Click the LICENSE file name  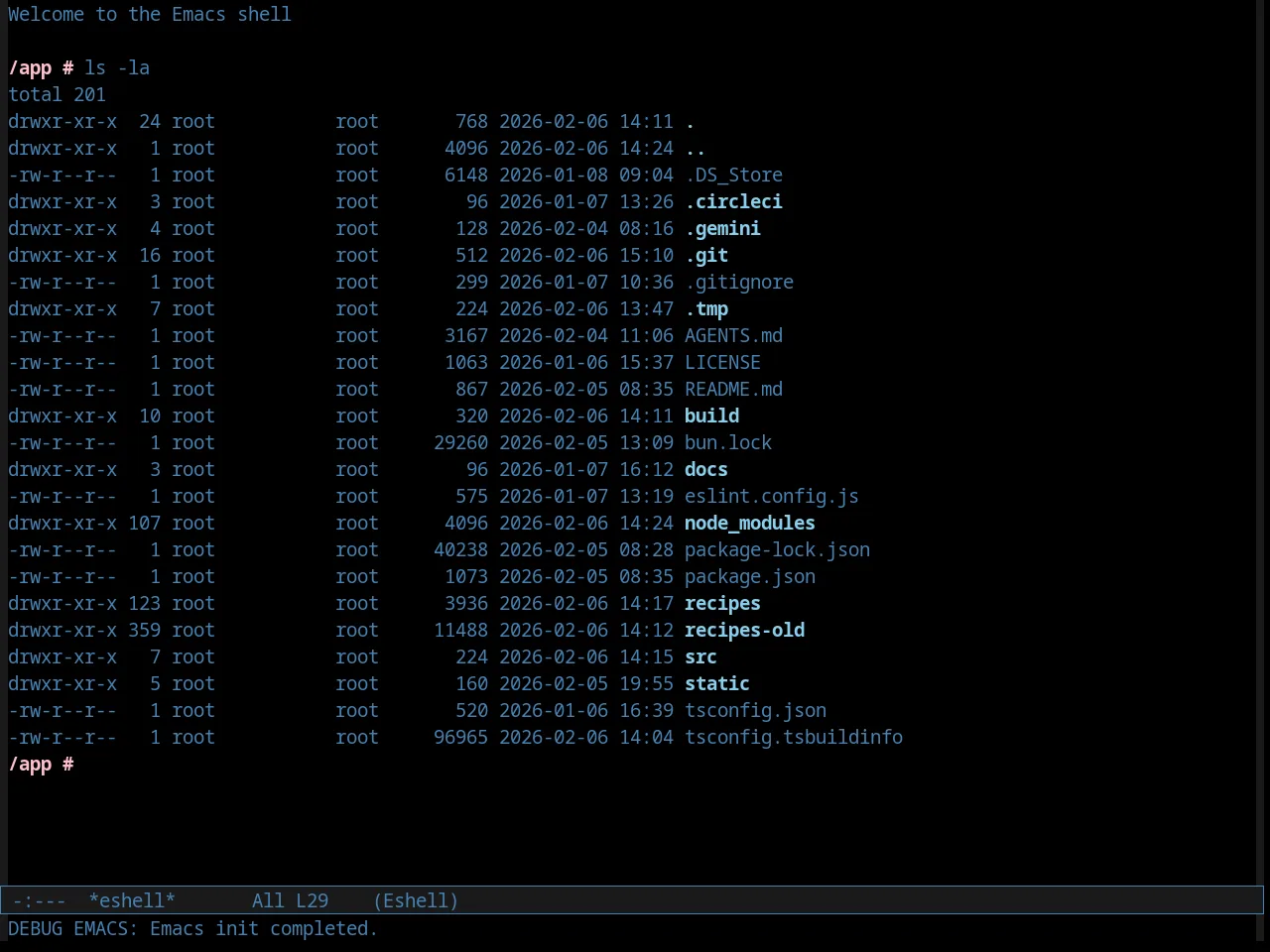[722, 362]
